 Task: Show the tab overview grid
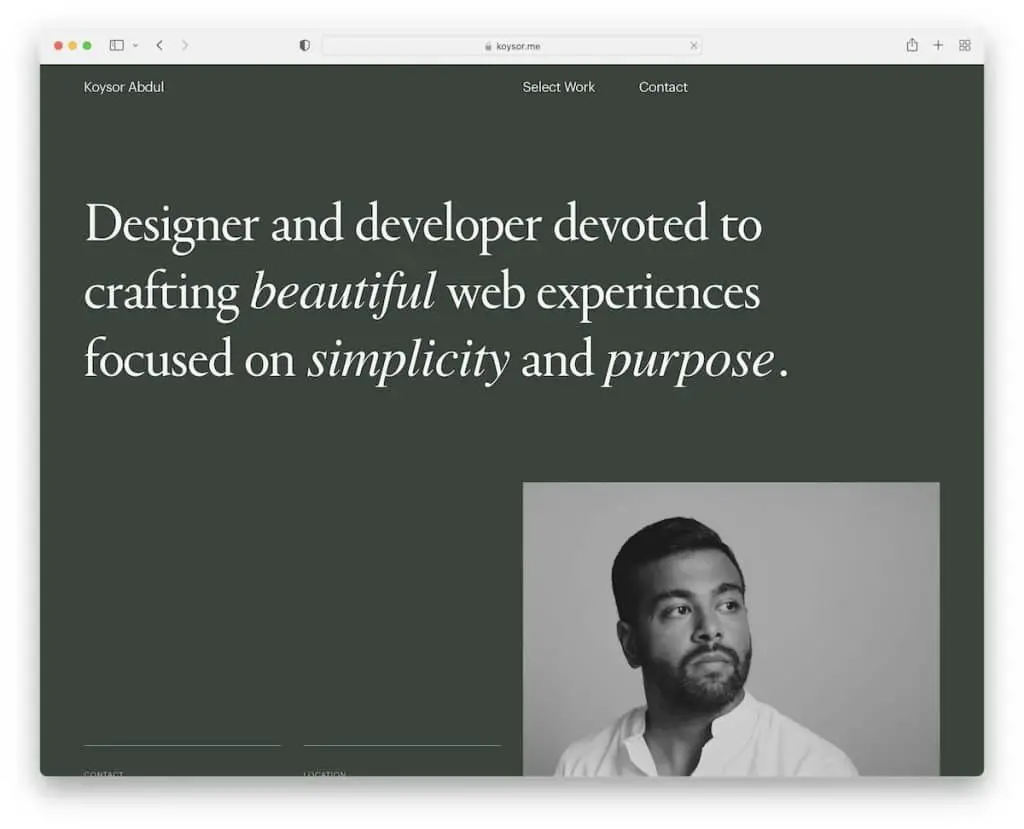pyautogui.click(x=965, y=45)
